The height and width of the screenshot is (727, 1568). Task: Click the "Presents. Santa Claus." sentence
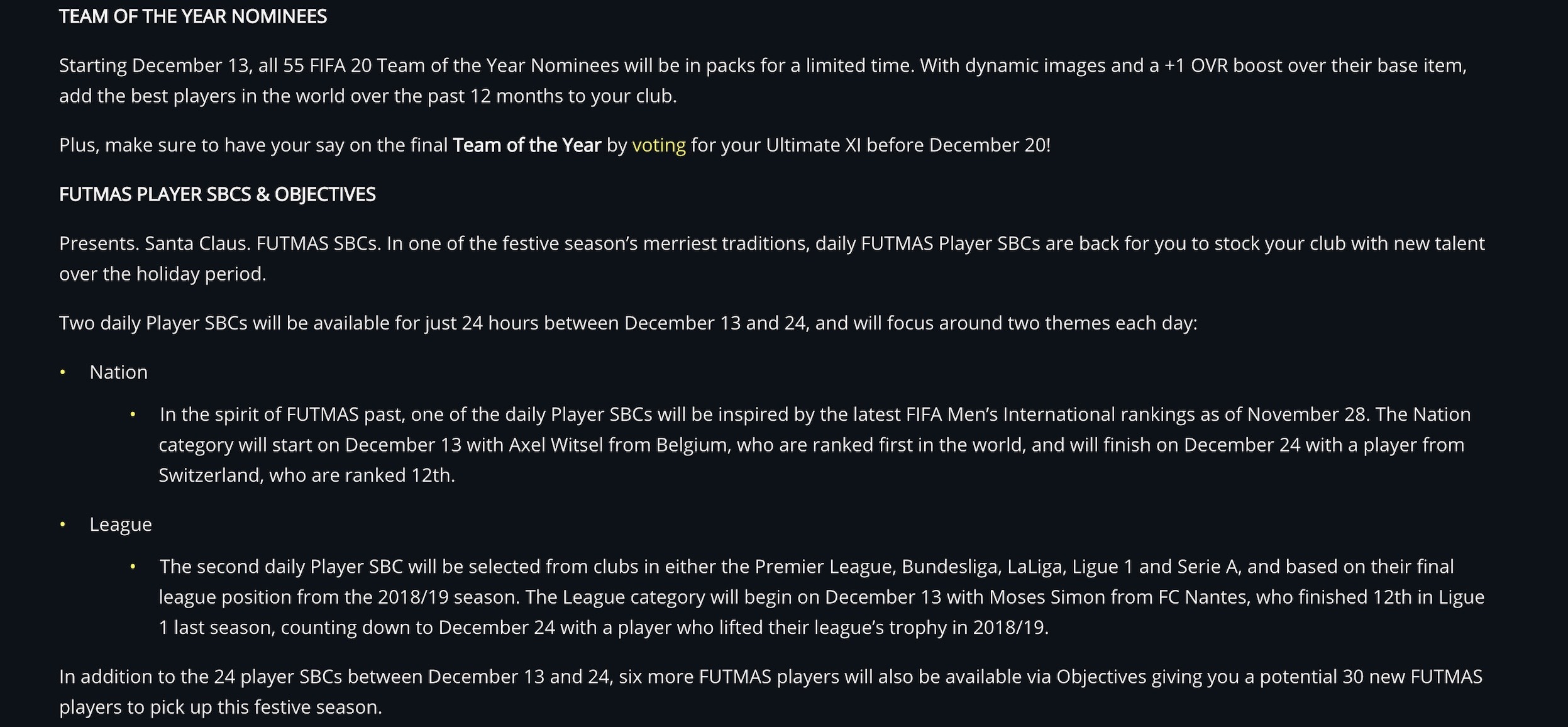pyautogui.click(x=220, y=243)
